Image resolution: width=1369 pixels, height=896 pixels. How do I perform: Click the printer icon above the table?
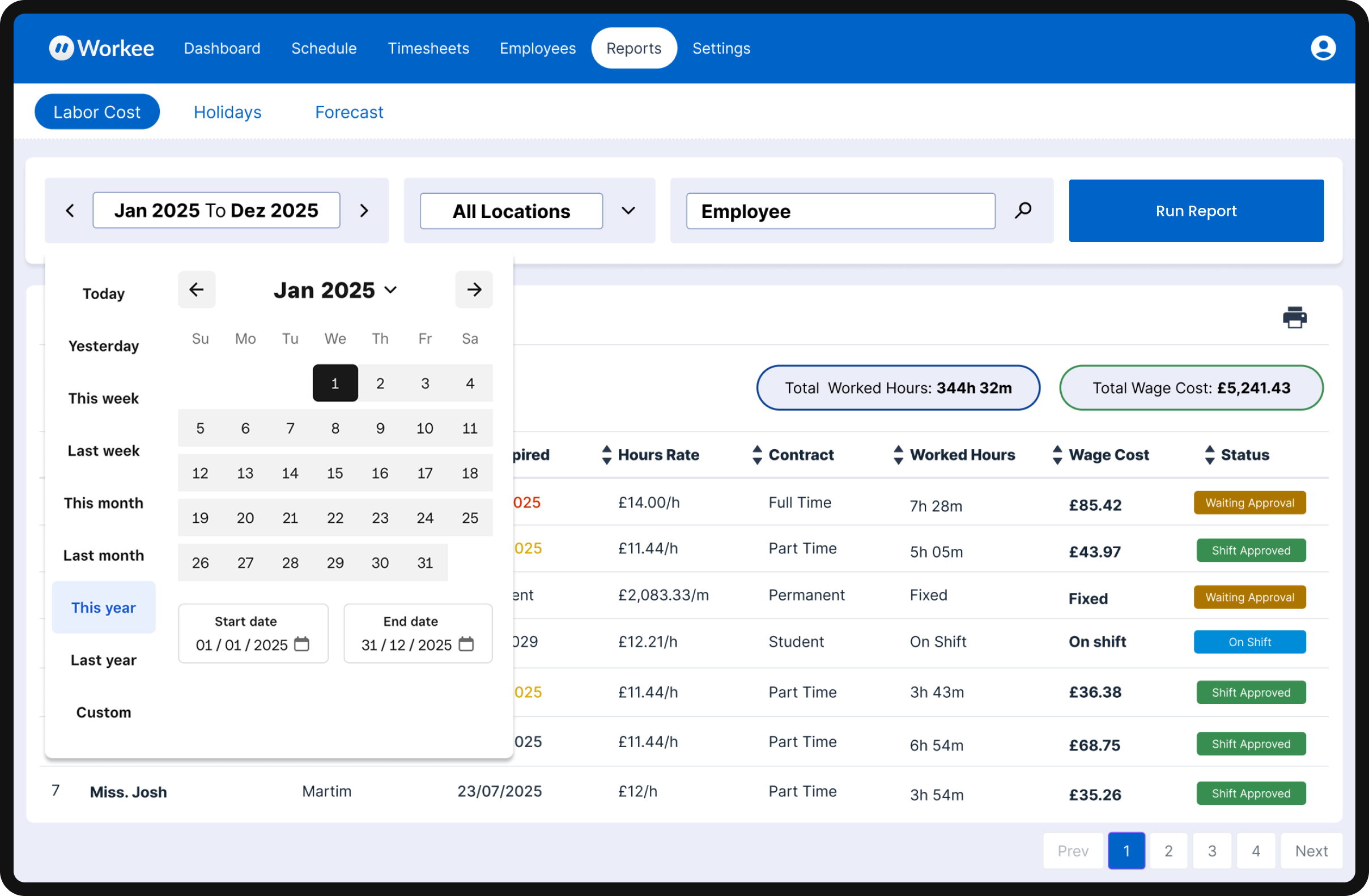1294,318
